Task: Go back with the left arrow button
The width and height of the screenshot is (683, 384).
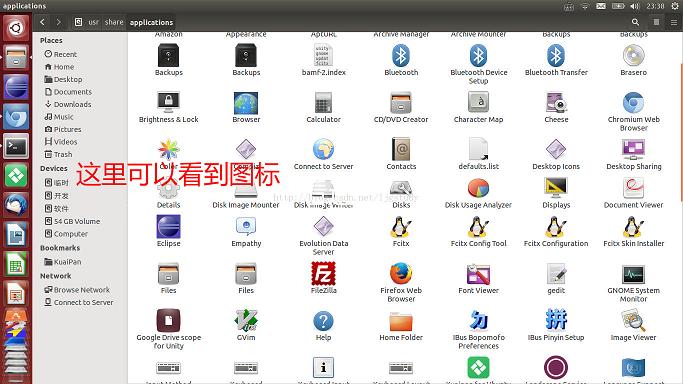Action: [42, 22]
